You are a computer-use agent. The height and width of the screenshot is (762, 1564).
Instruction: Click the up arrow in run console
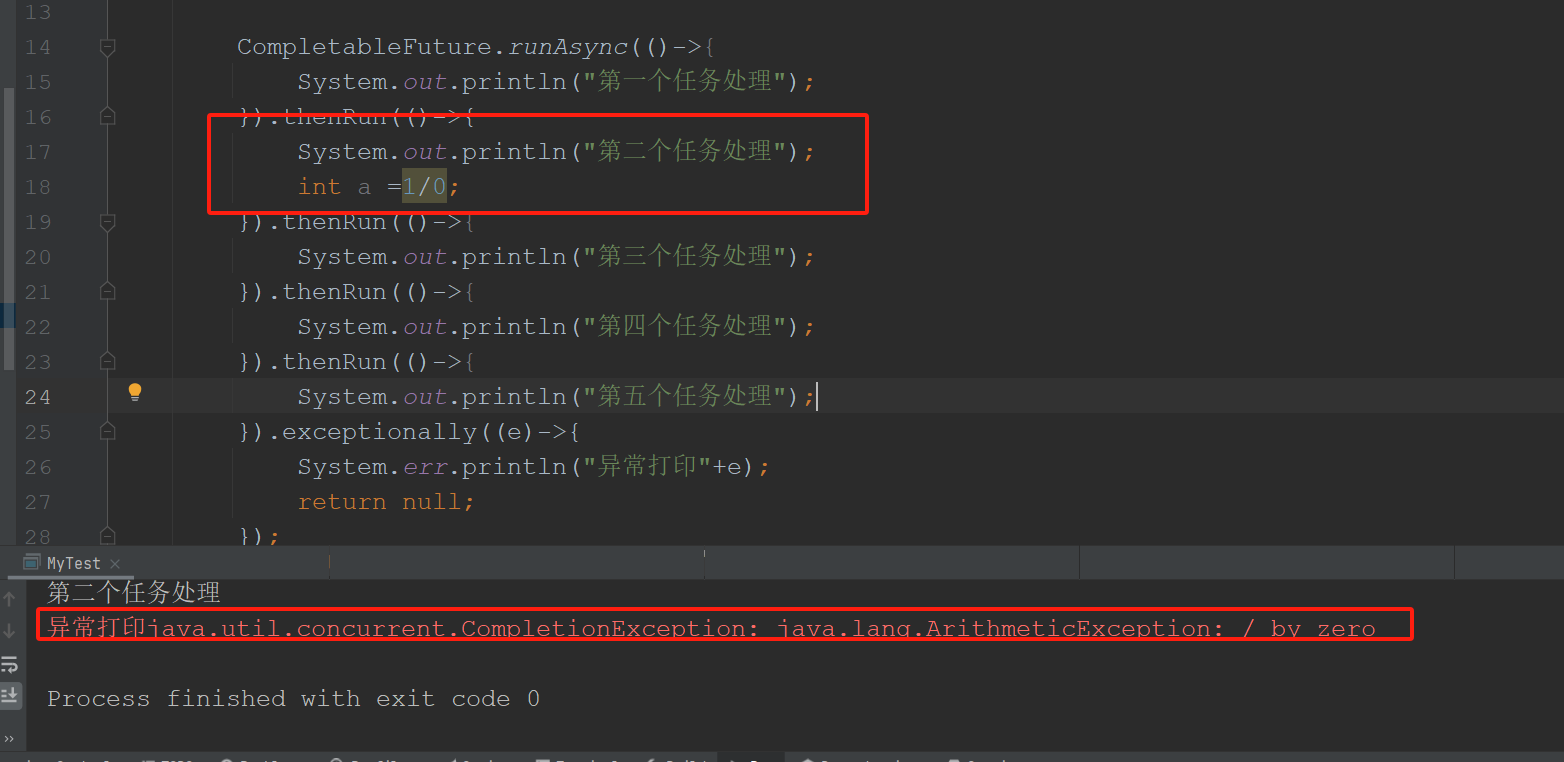tap(10, 599)
